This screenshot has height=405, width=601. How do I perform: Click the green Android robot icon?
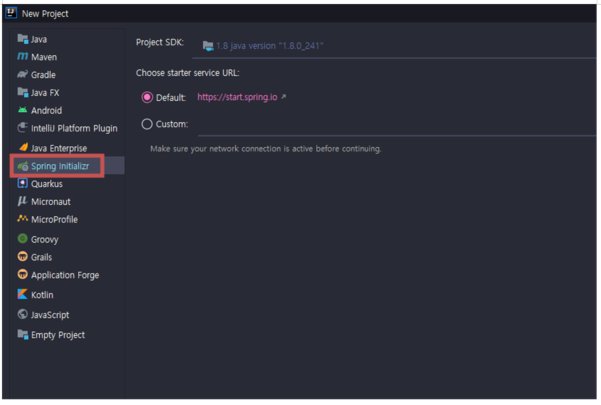coord(23,110)
